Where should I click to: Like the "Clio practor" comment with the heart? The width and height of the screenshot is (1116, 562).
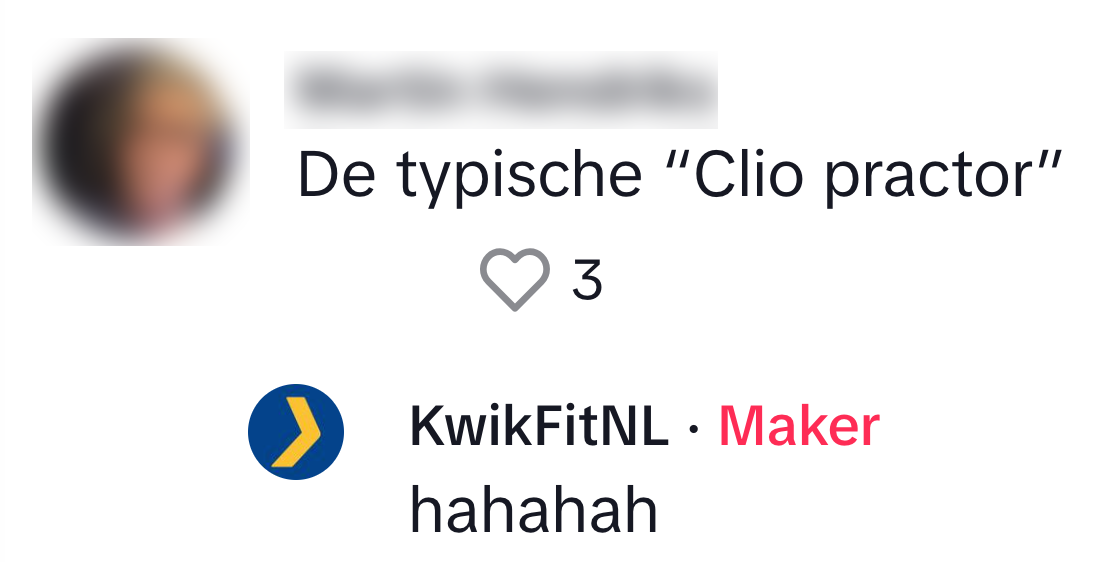pyautogui.click(x=515, y=279)
